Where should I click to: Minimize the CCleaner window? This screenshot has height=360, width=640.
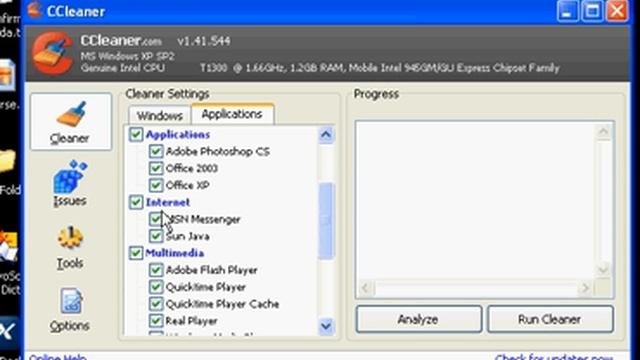coord(567,11)
